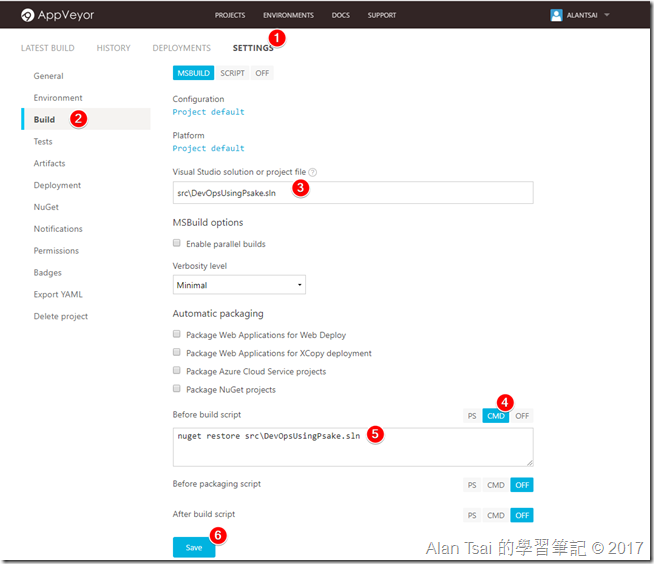Screen dimensions: 654x564
Task: Open Notifications settings section
Action: 58,229
